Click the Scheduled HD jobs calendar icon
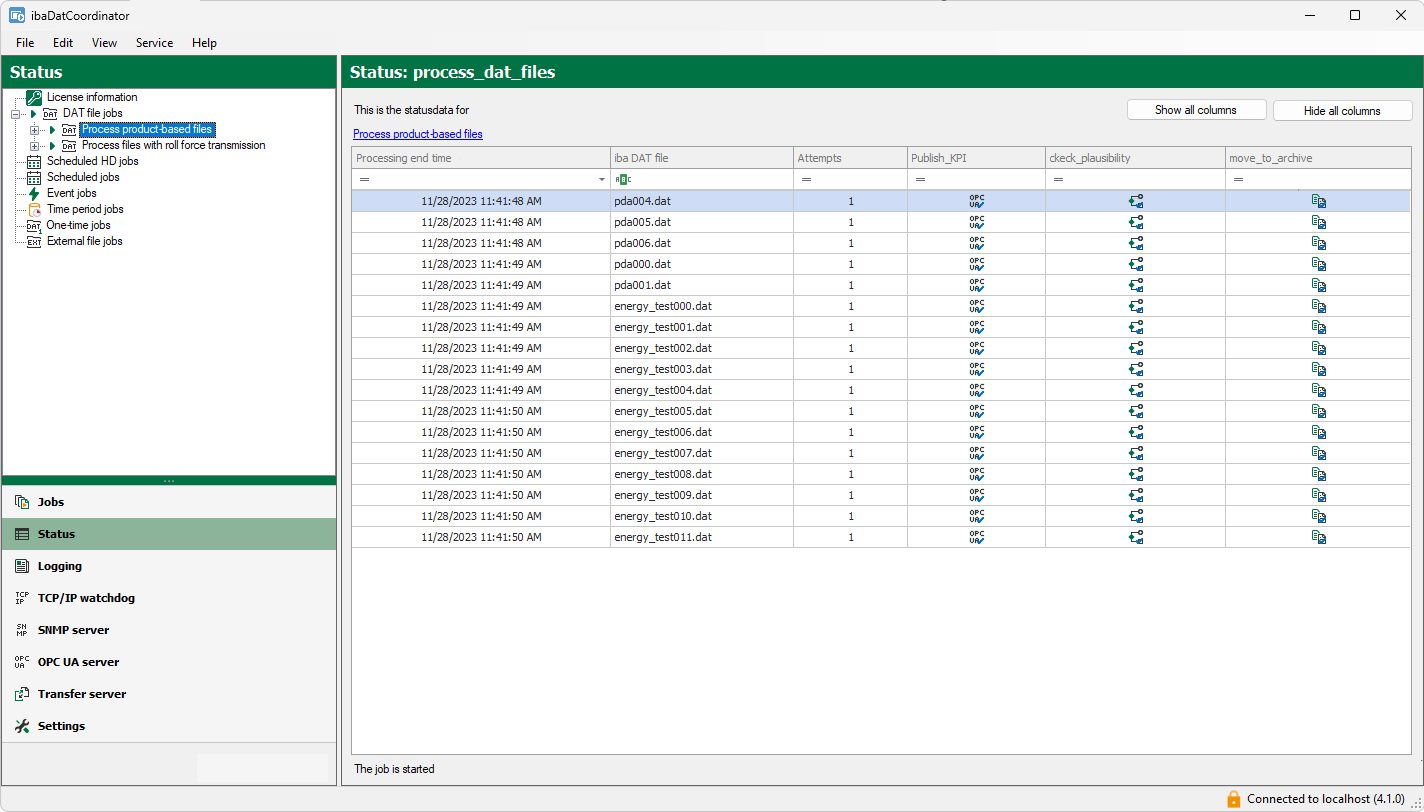Viewport: 1424px width, 812px height. pyautogui.click(x=34, y=161)
